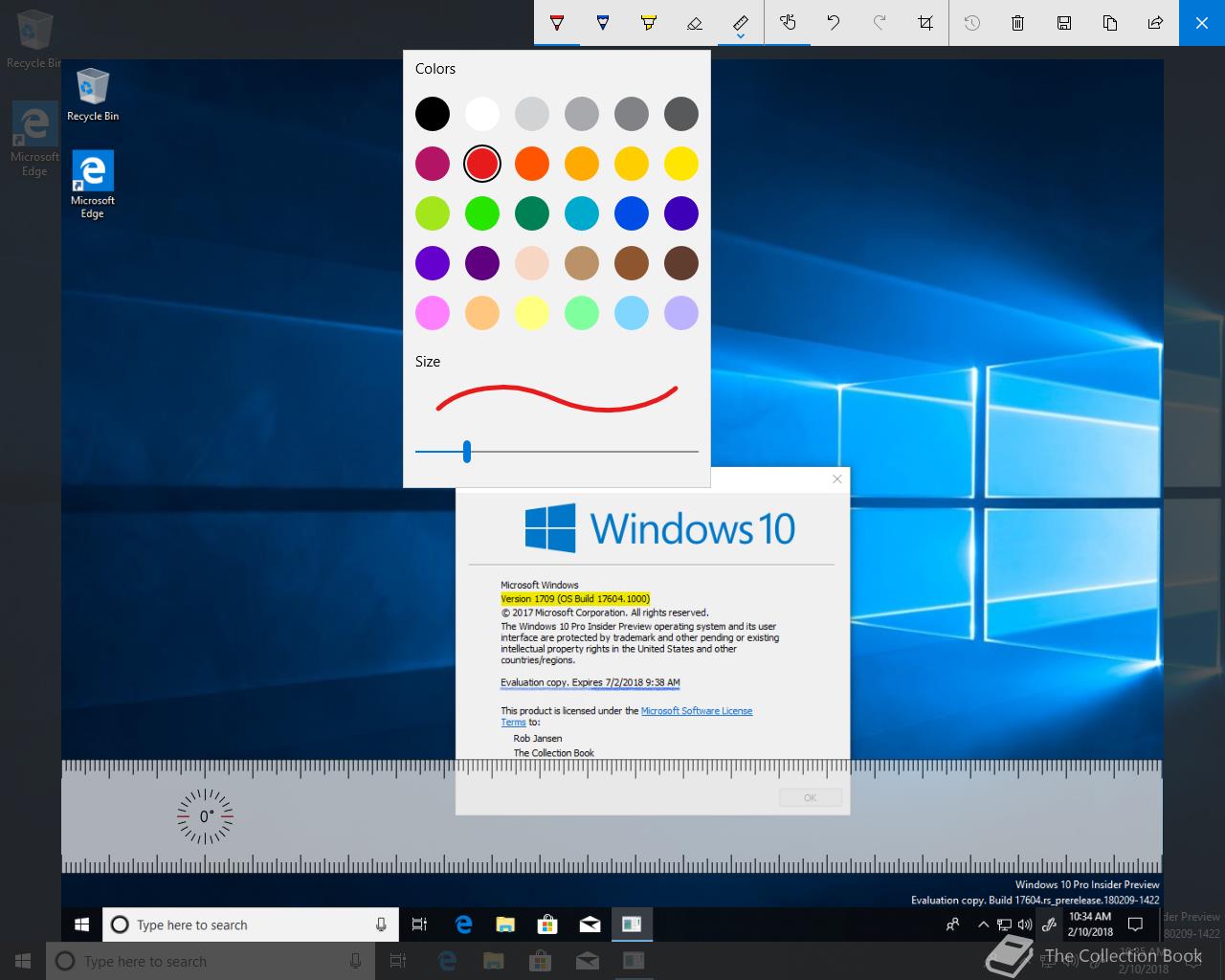
Task: Pick the darkest brown swatch
Action: click(681, 263)
